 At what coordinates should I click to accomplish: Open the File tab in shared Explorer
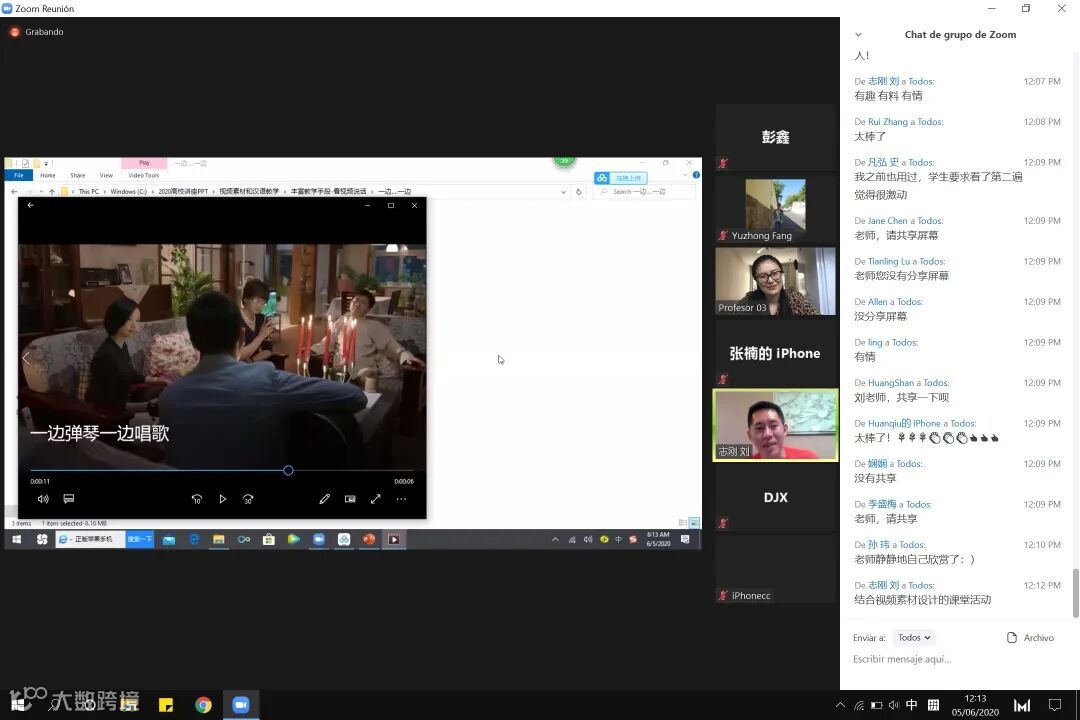[x=19, y=175]
